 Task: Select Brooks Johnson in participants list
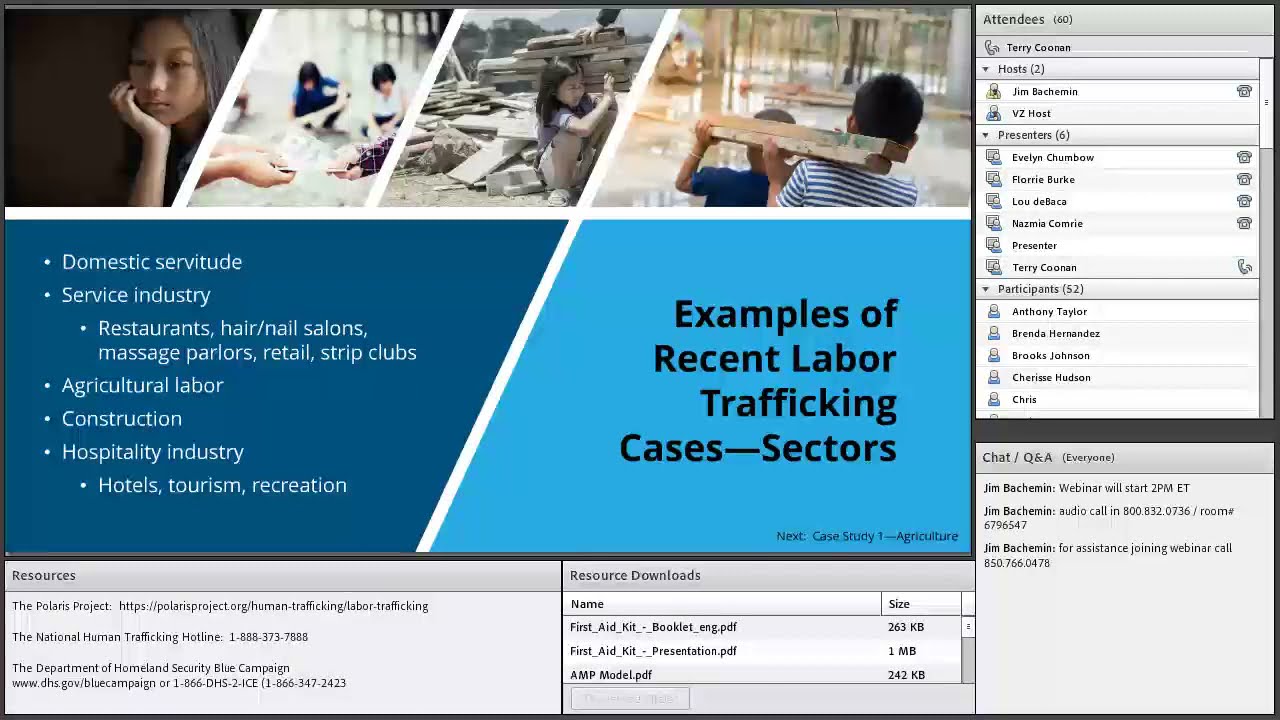point(1050,355)
